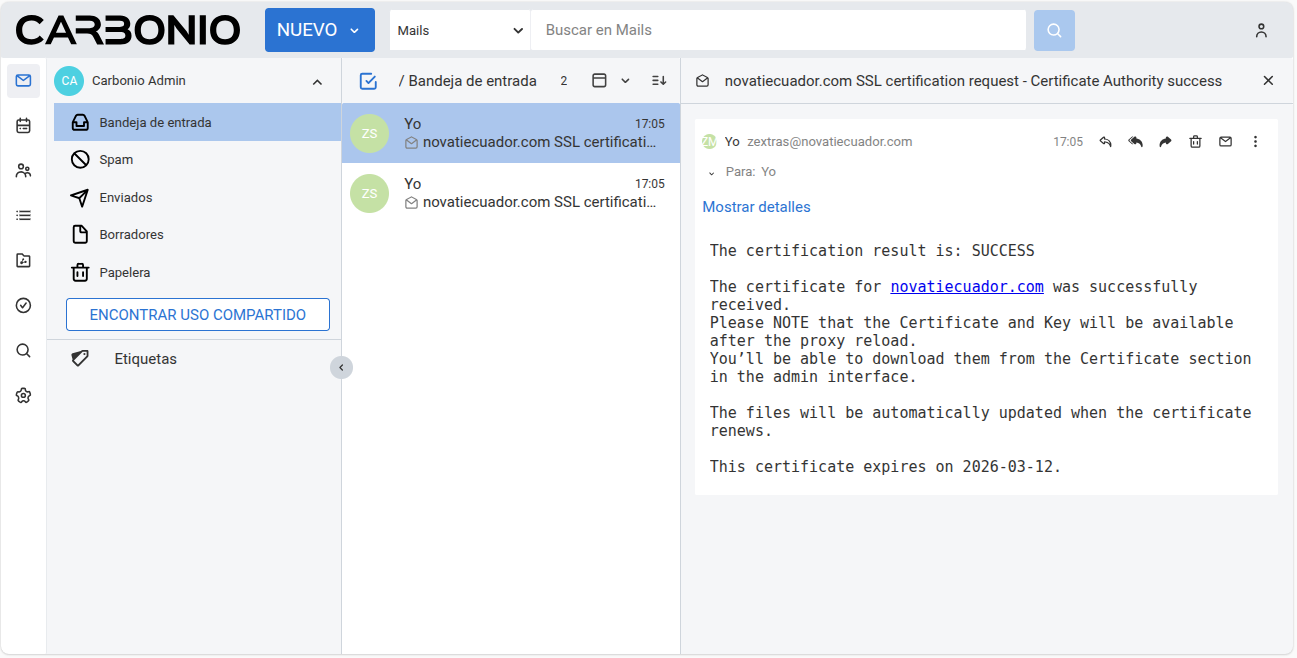1297x658 pixels.
Task: Open the Tasks checkmark module
Action: coord(23,305)
